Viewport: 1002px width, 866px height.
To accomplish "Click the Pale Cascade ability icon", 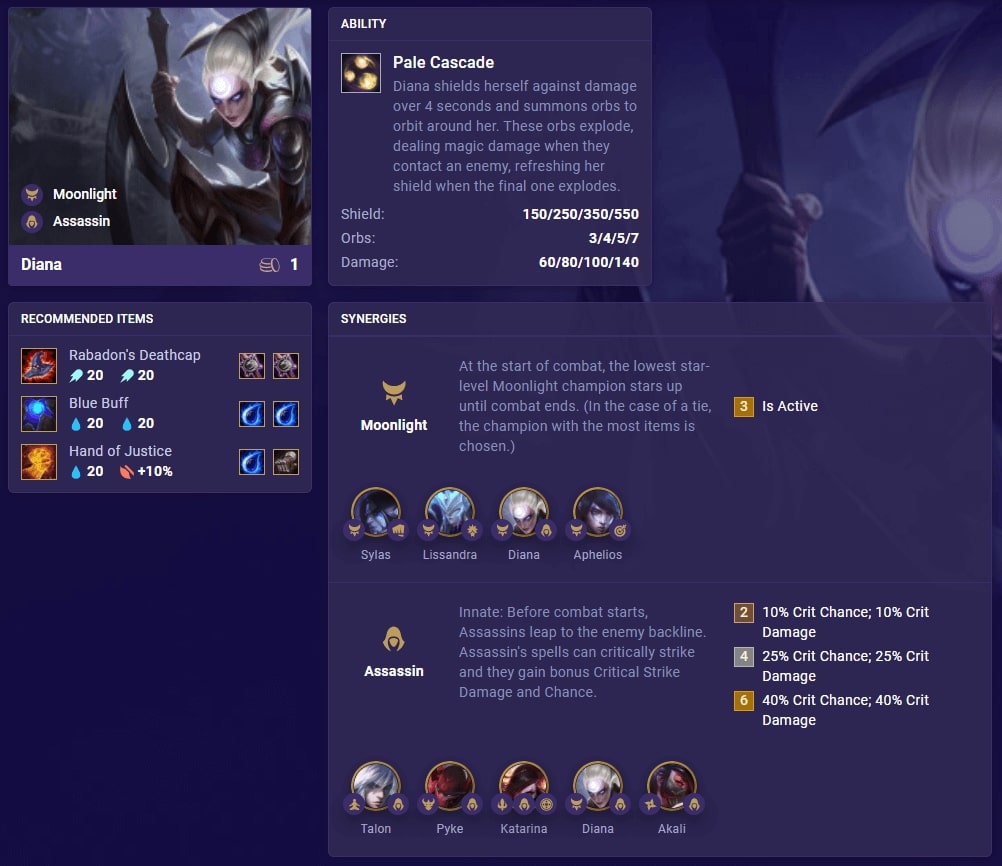I will (x=360, y=73).
